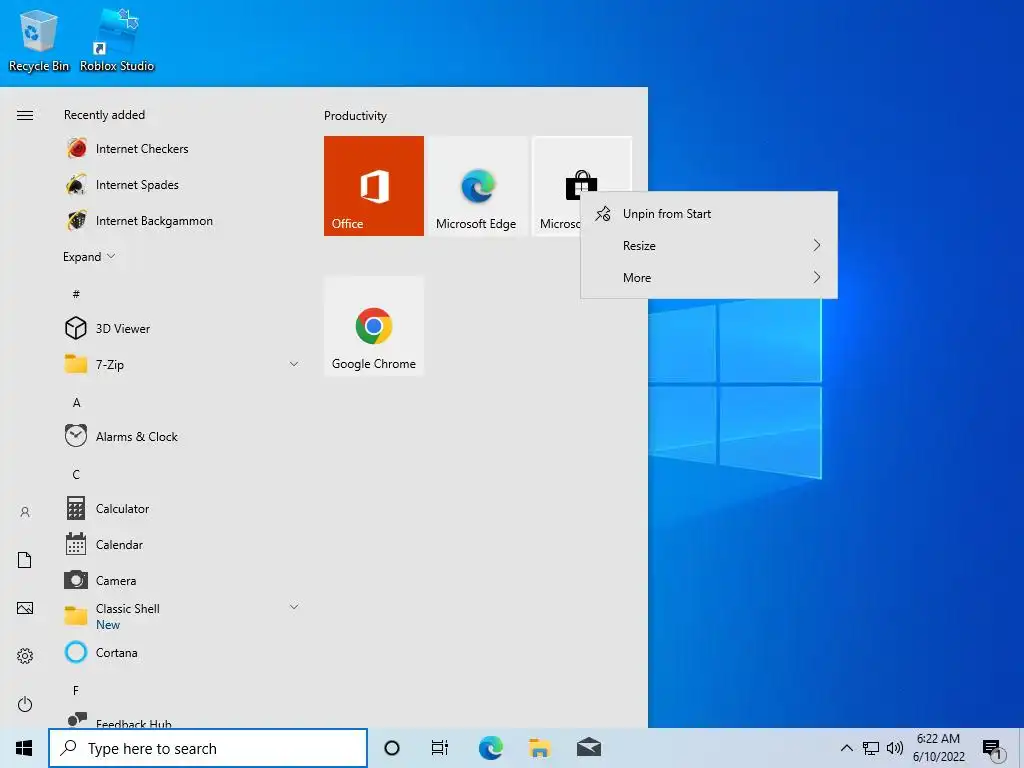Show hidden tray icons chevron
This screenshot has height=768, width=1024.
tap(846, 748)
